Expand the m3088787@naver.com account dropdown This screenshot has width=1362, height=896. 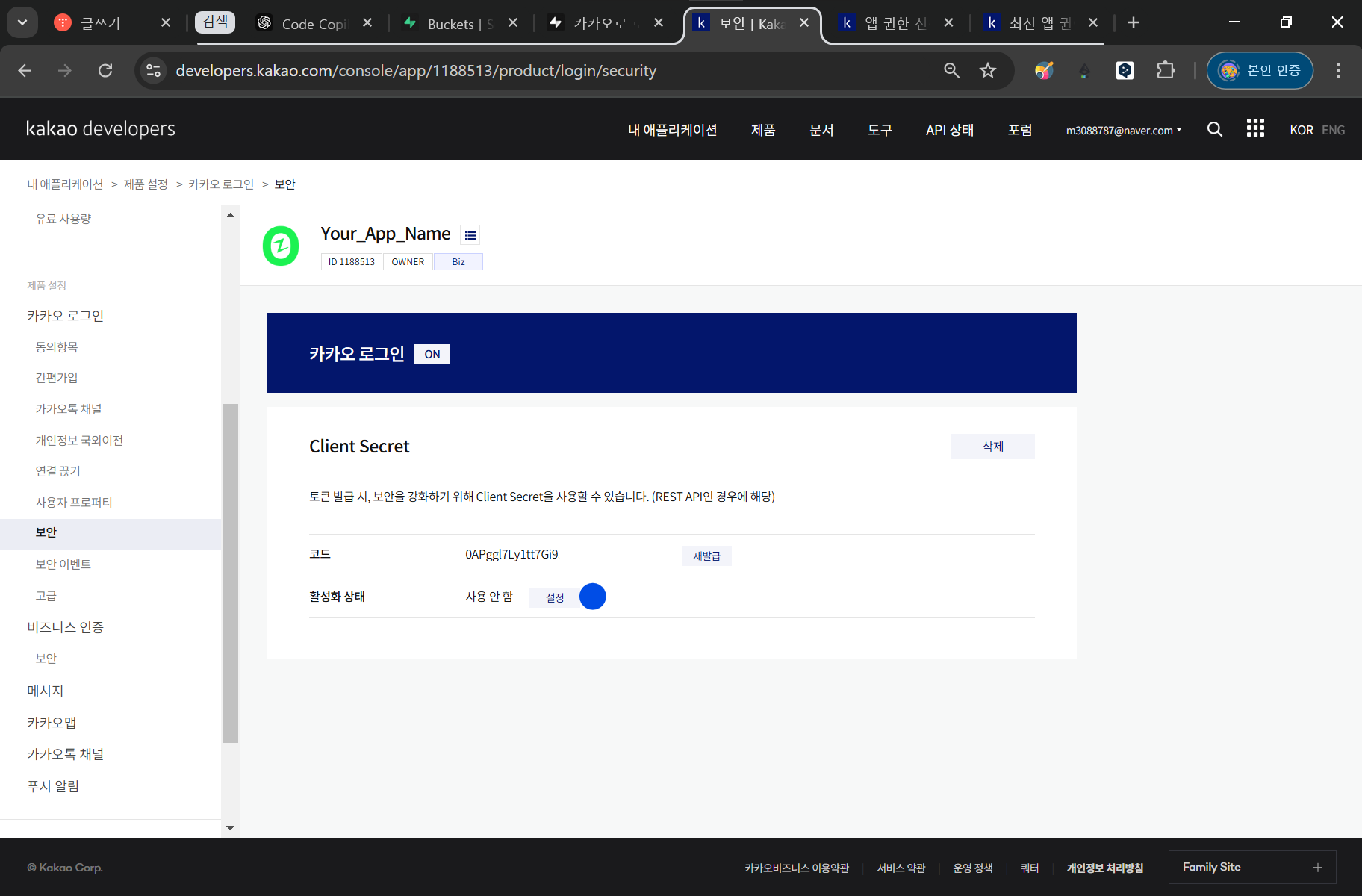(1124, 130)
